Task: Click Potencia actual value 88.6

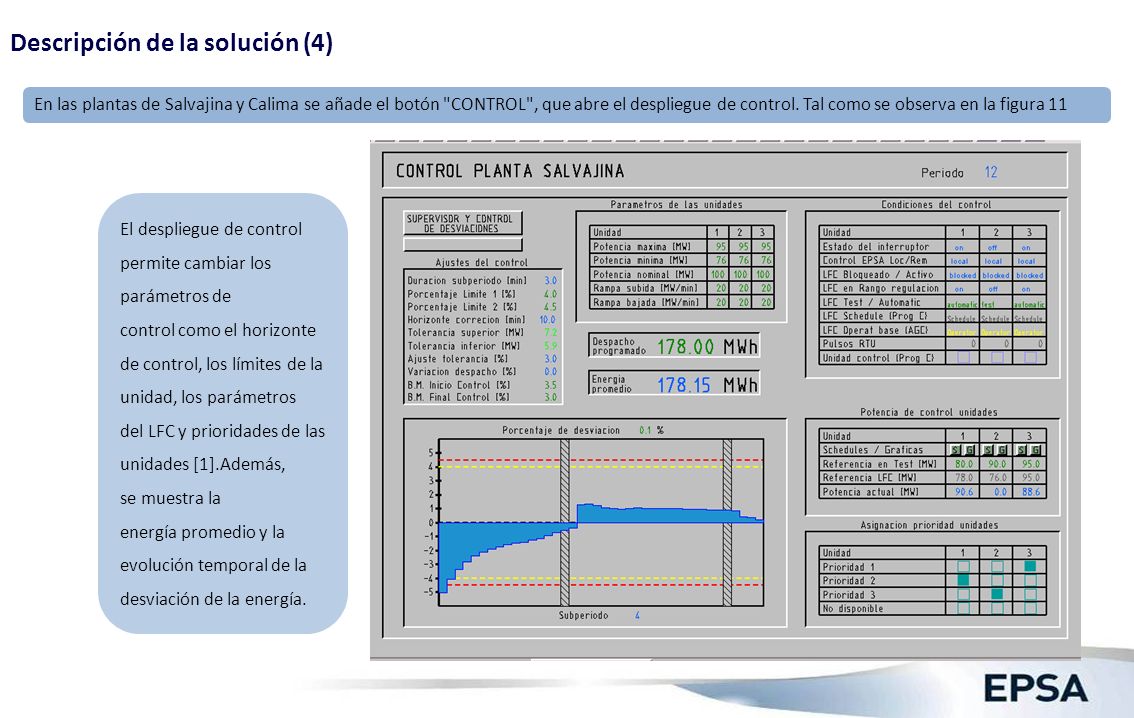Action: tap(1031, 492)
